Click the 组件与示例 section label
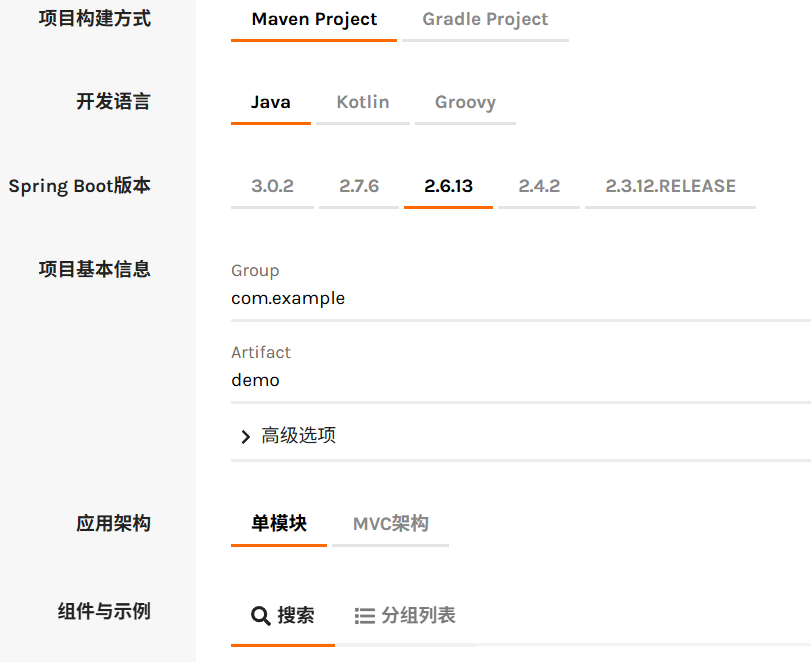811x662 pixels. 104,611
